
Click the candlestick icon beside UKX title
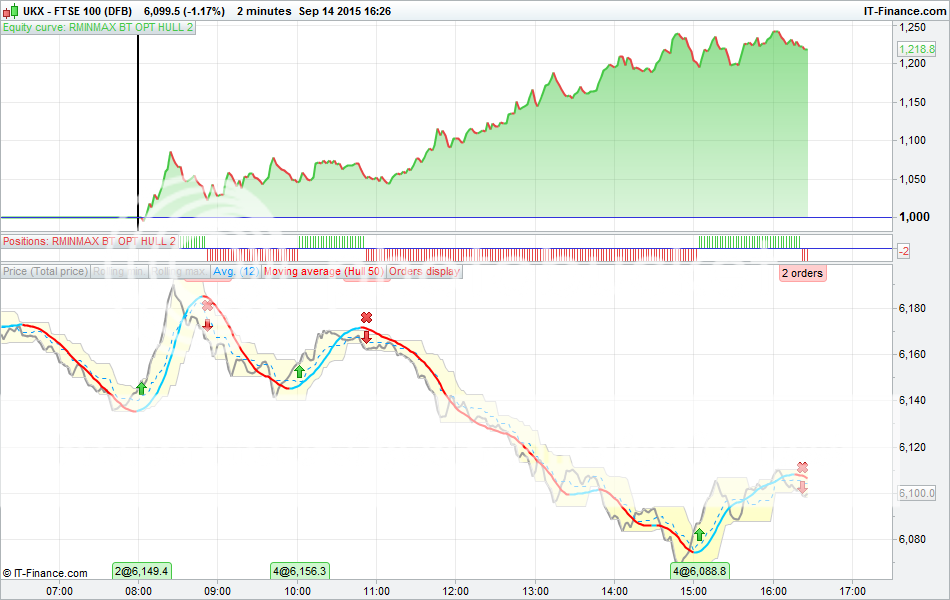11,10
